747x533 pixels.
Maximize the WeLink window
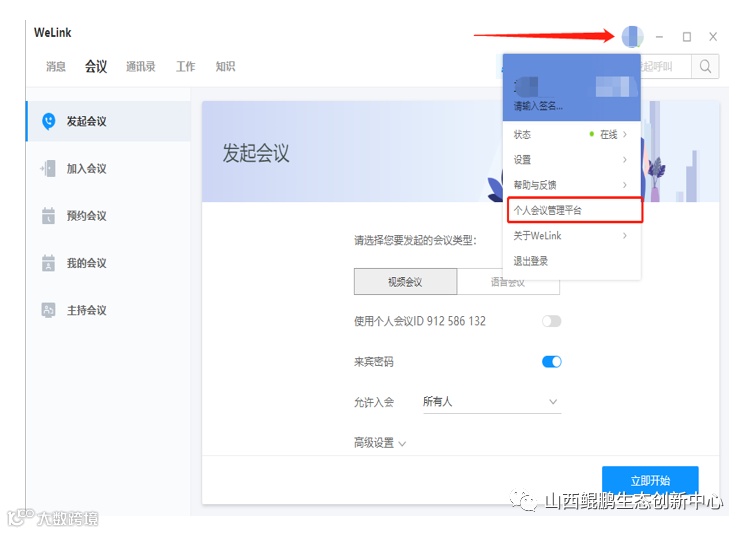(686, 37)
